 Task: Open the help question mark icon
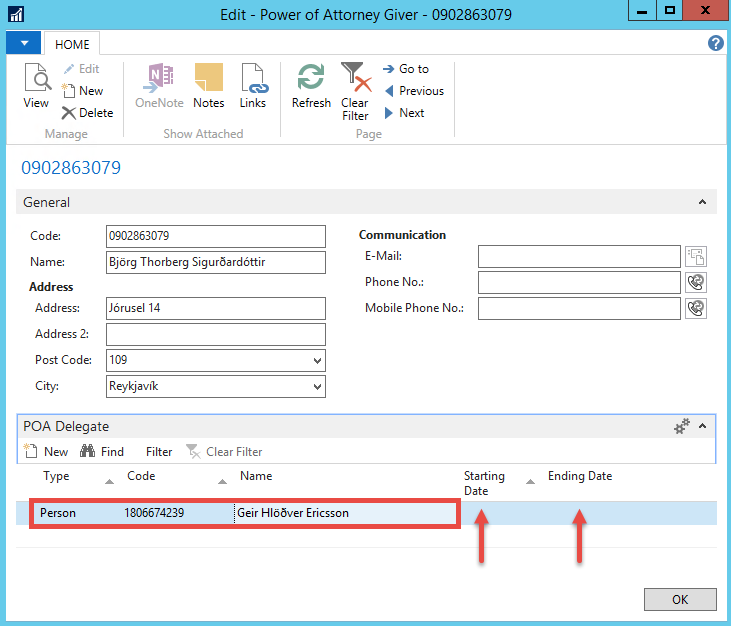tap(715, 43)
